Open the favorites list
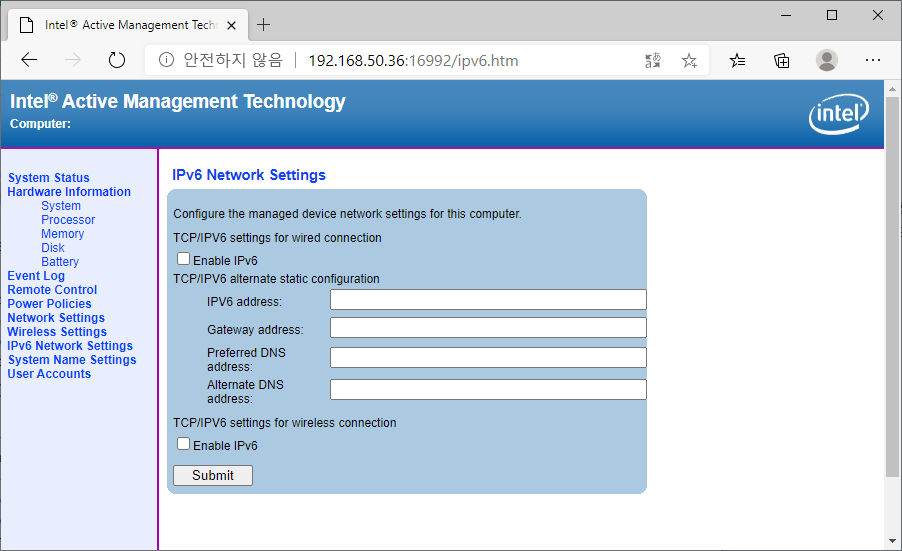 click(x=737, y=60)
